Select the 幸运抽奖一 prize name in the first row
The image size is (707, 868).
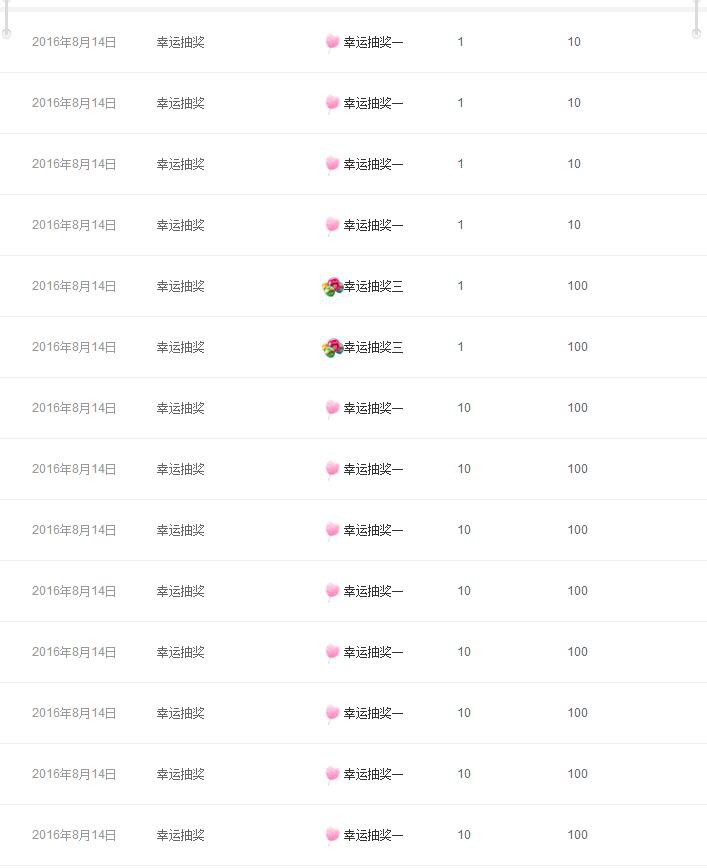[373, 42]
